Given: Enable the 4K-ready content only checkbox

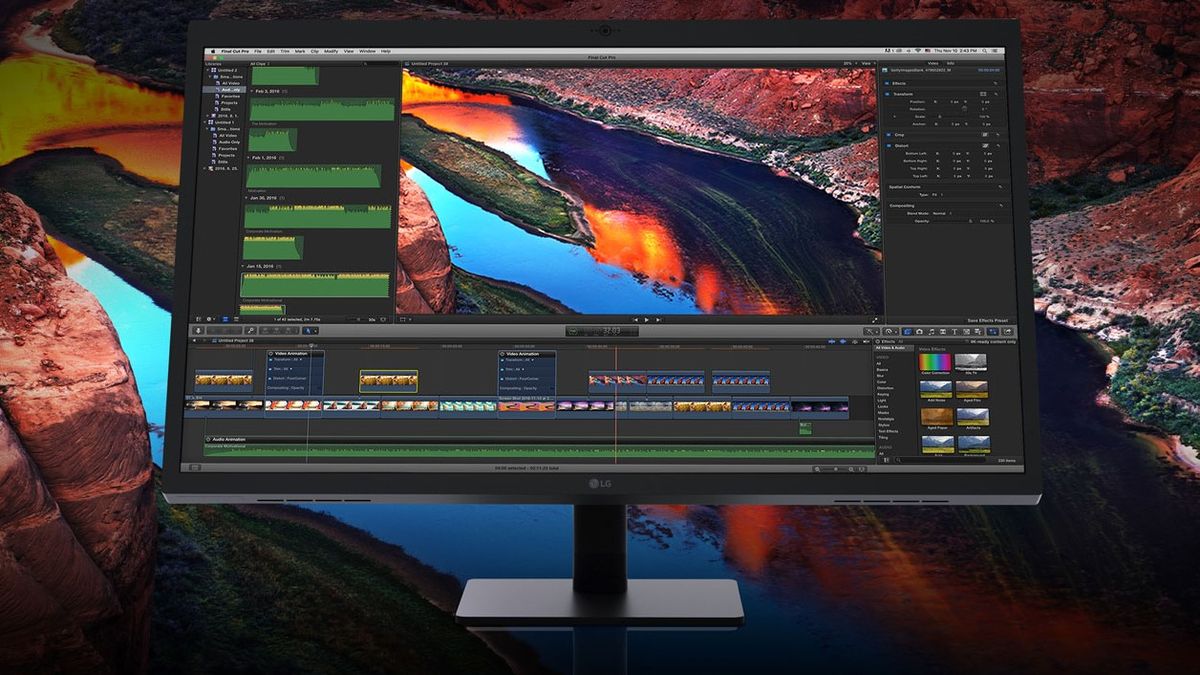Looking at the screenshot, I should click(967, 342).
